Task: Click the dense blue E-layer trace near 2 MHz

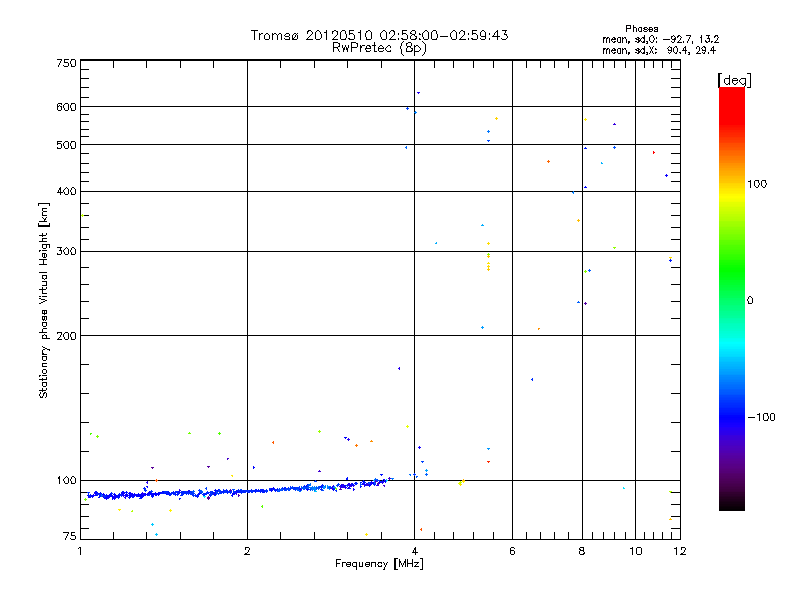Action: tap(247, 491)
